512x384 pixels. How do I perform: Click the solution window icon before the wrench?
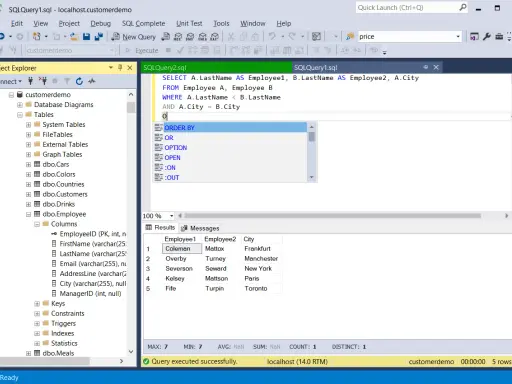[x=474, y=36]
